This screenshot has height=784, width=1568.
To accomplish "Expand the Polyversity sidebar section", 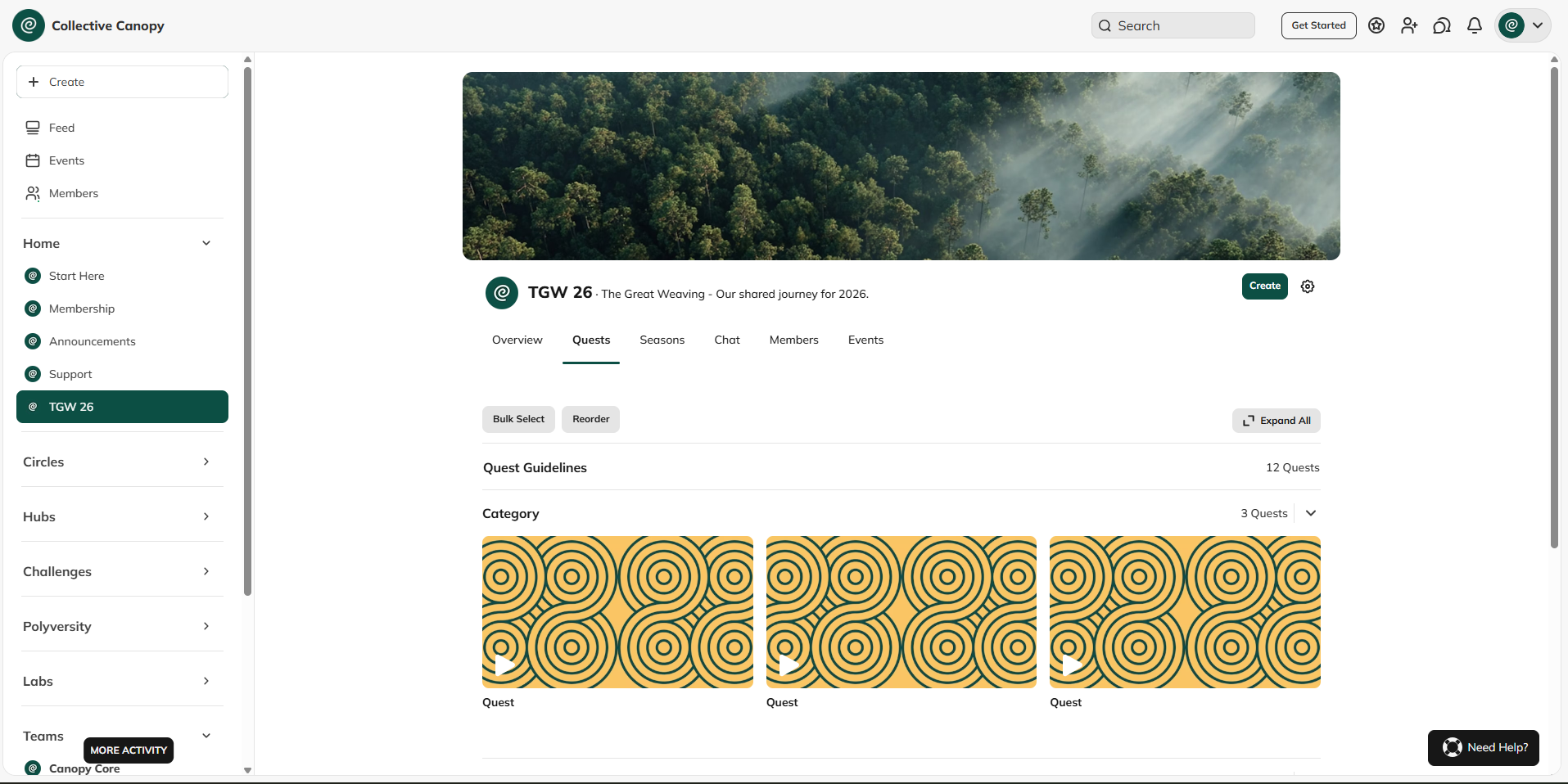I will tap(206, 626).
